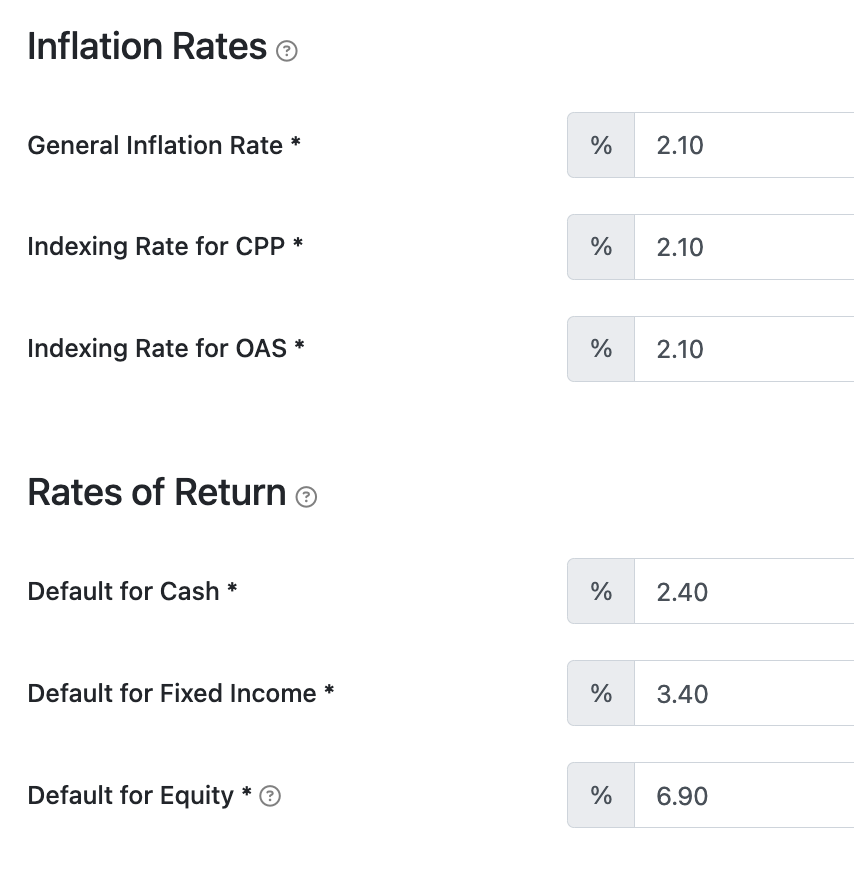The height and width of the screenshot is (878, 854).
Task: Click the percent symbol for Default Equity
Action: coord(601,795)
